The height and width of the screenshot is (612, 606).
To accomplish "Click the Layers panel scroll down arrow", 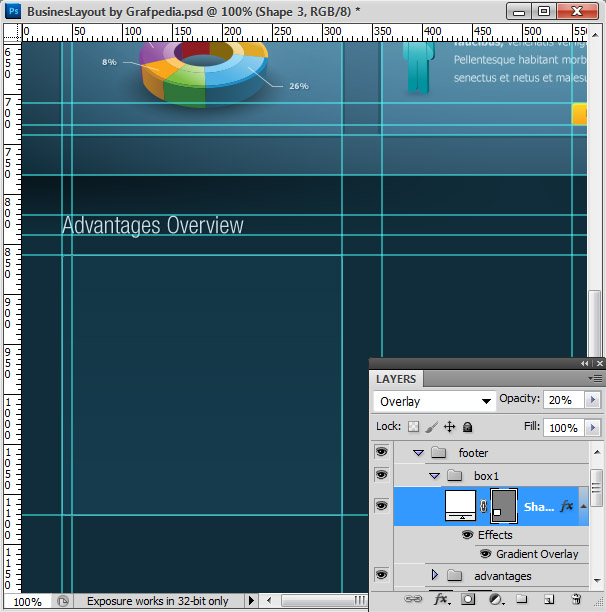I will coord(597,580).
